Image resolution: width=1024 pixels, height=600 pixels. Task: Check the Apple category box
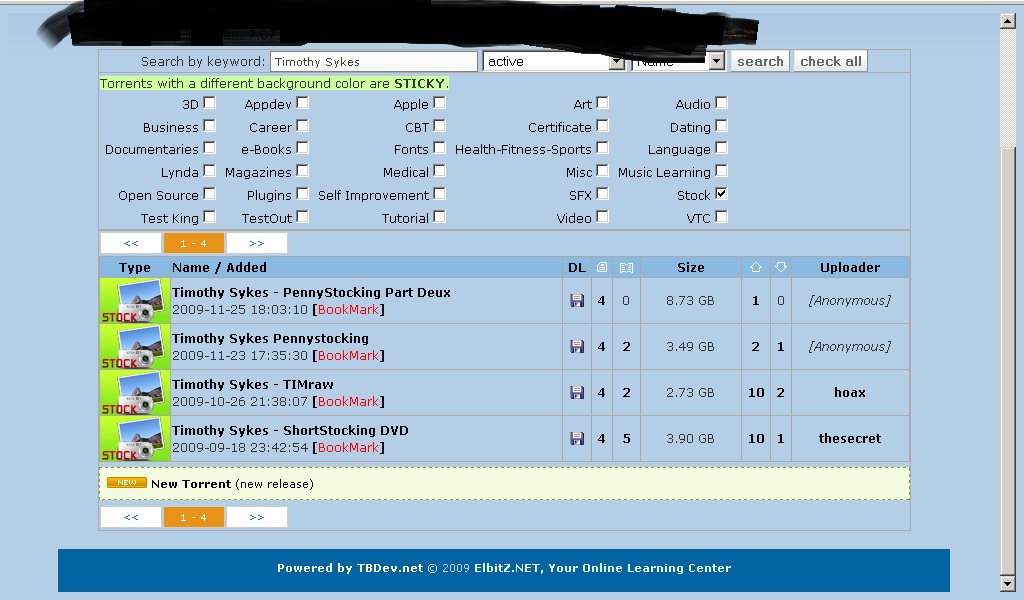pos(440,103)
